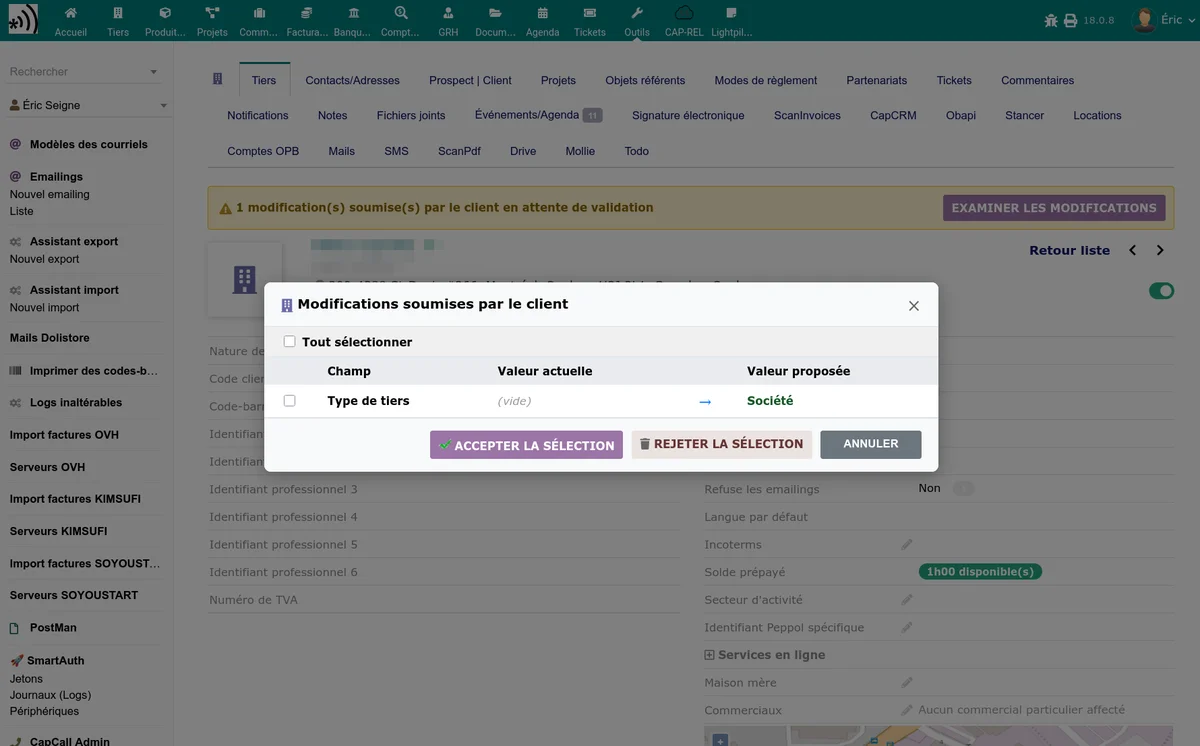1200x746 pixels.
Task: Click the 1h00 disponible(s) badge
Action: tap(980, 572)
